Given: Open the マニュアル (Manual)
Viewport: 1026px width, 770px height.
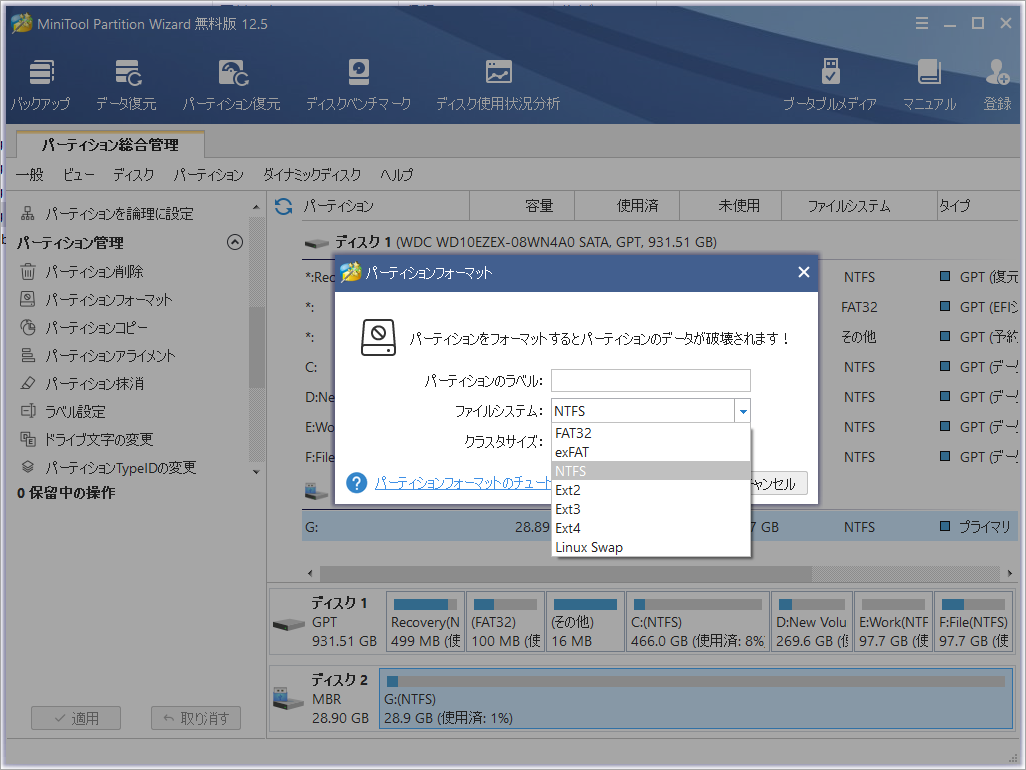Looking at the screenshot, I should tap(929, 80).
